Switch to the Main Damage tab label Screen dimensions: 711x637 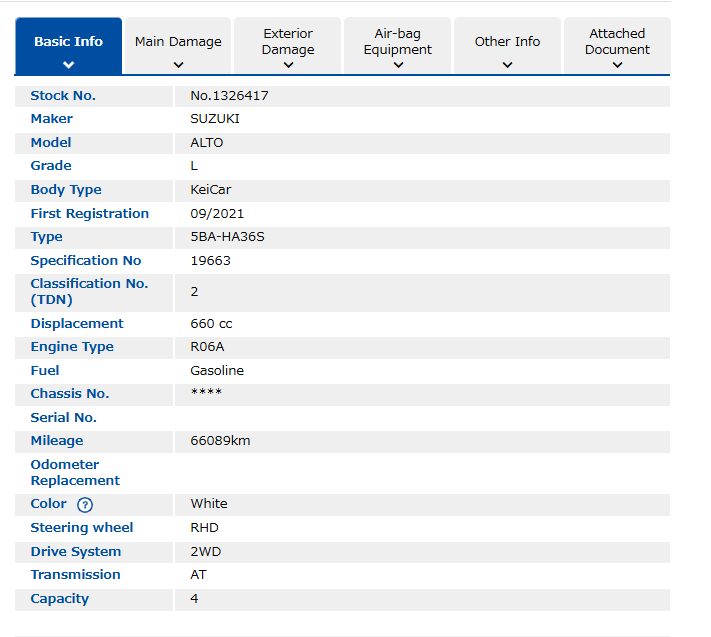tap(178, 42)
